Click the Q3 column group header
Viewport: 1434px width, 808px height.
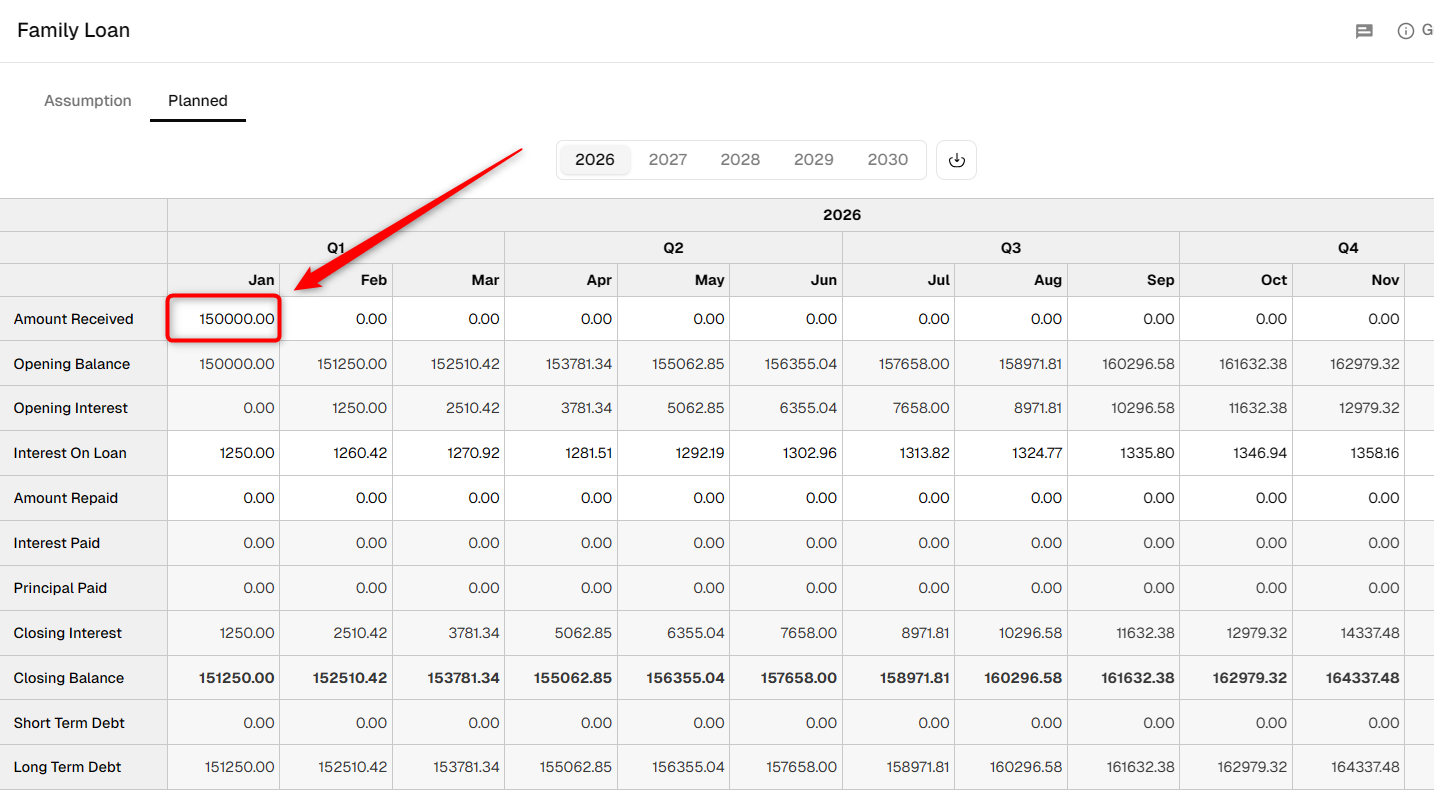coord(1011,248)
